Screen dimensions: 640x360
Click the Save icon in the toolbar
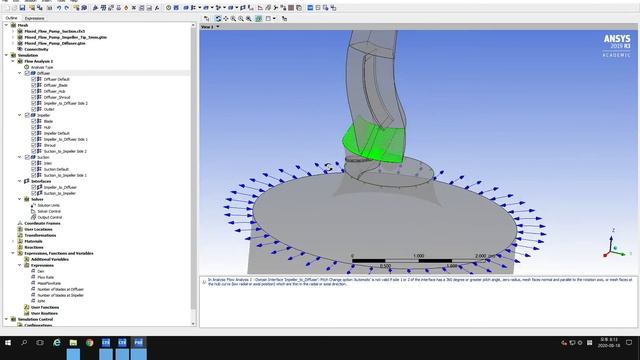tap(22, 8)
